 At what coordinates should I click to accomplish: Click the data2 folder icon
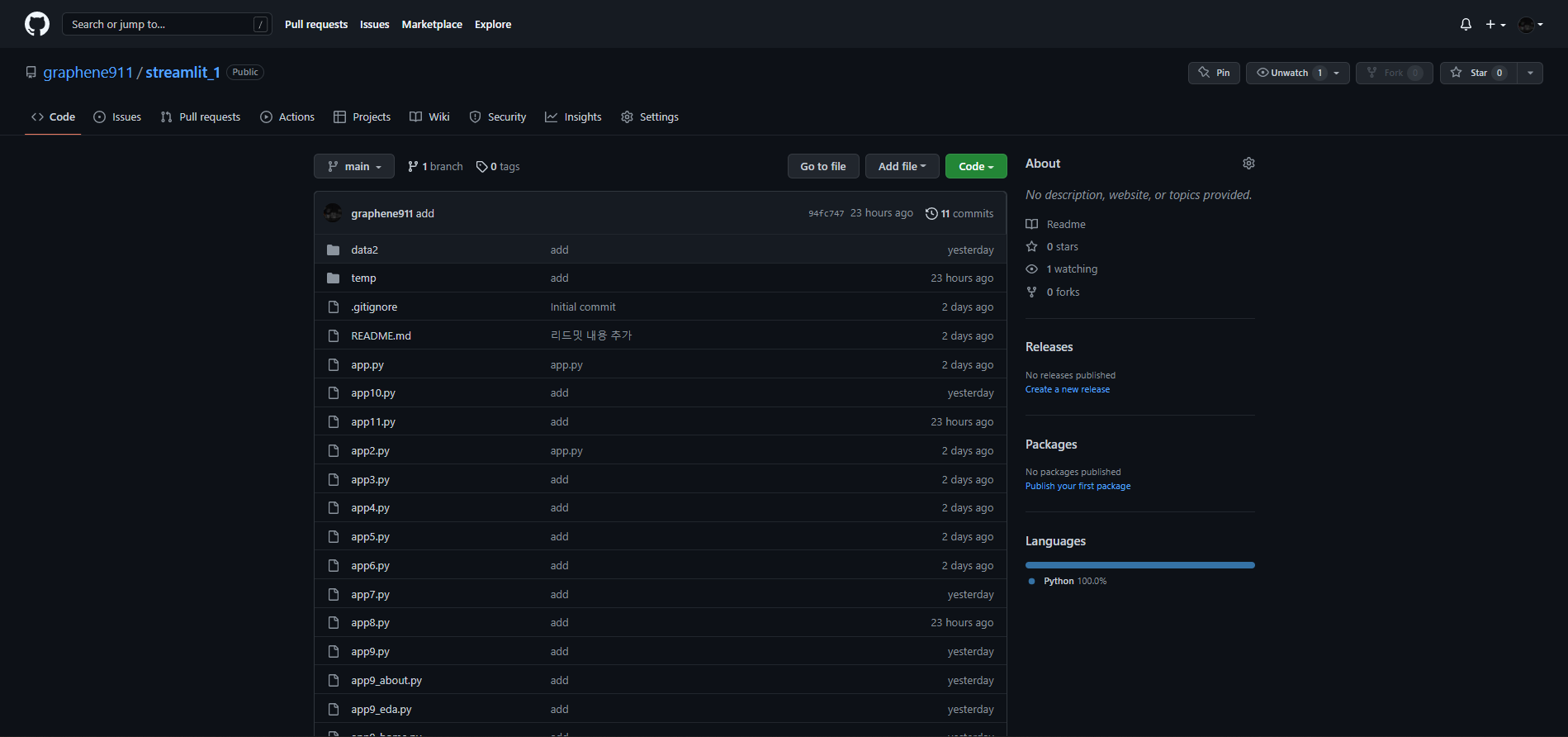point(334,250)
